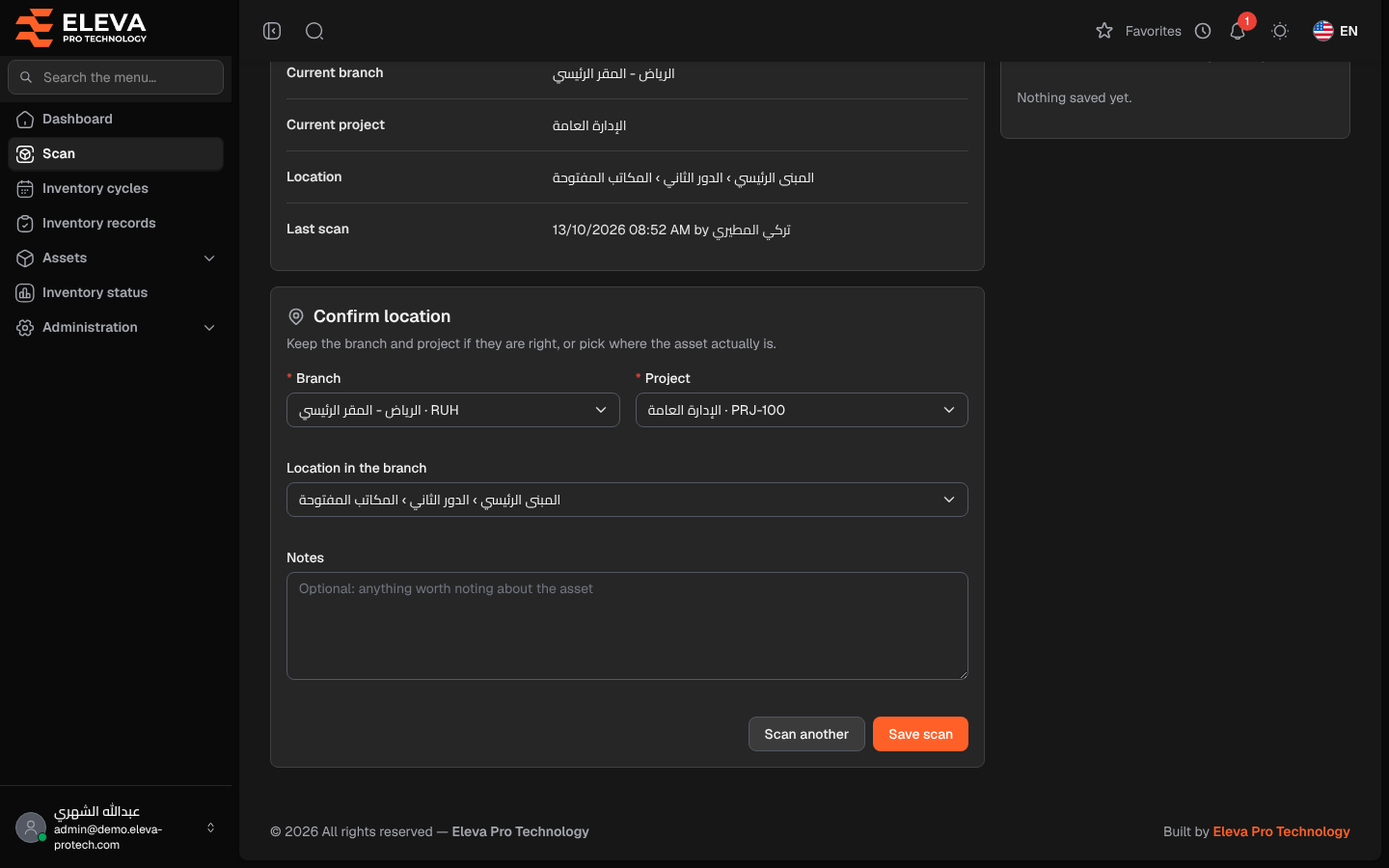
Task: Go to Dashboard menu item
Action: pos(116,120)
